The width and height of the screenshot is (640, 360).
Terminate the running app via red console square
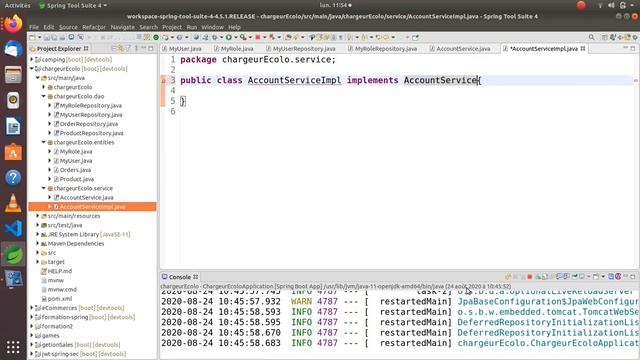[530, 277]
